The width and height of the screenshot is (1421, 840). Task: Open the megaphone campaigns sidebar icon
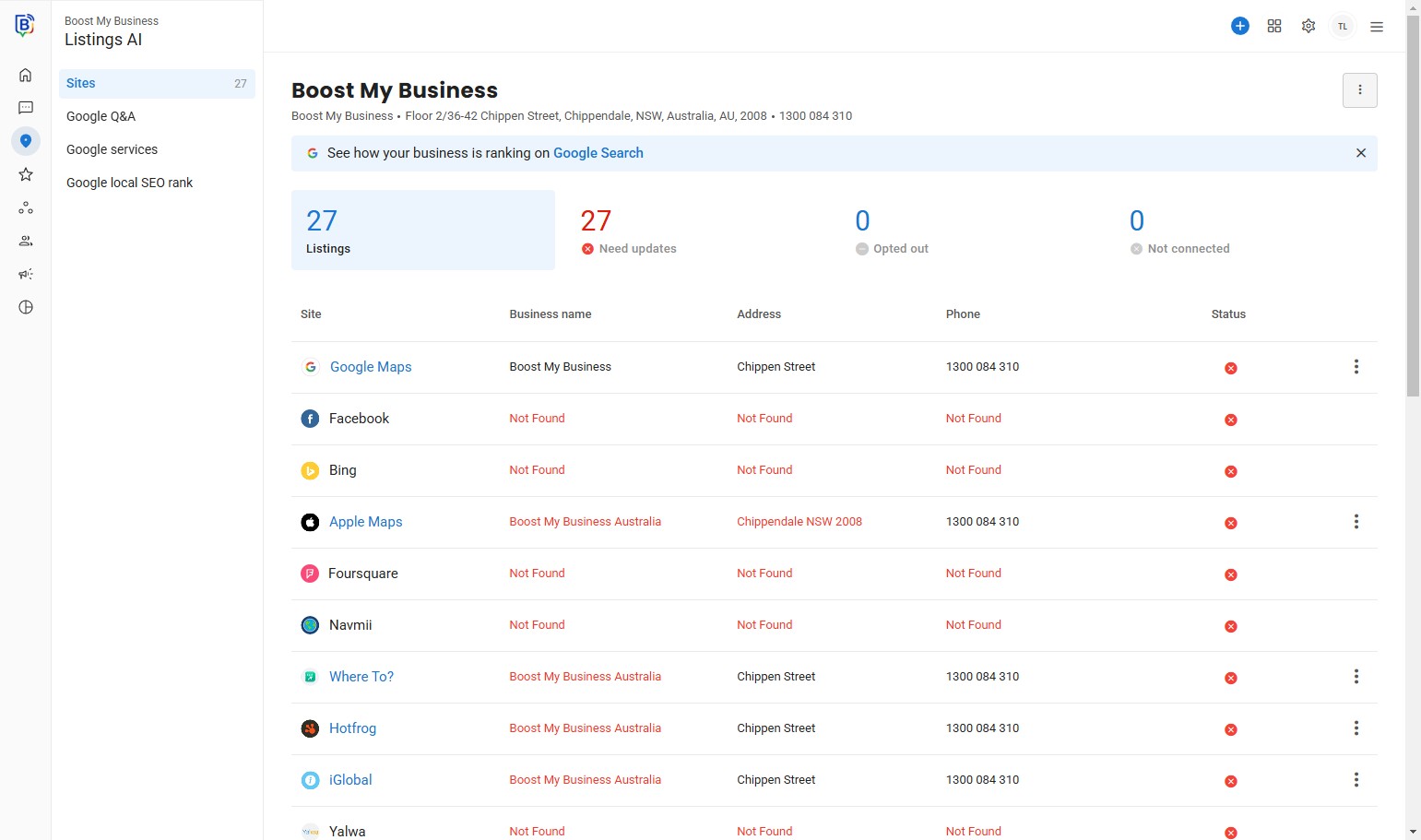pyautogui.click(x=26, y=274)
